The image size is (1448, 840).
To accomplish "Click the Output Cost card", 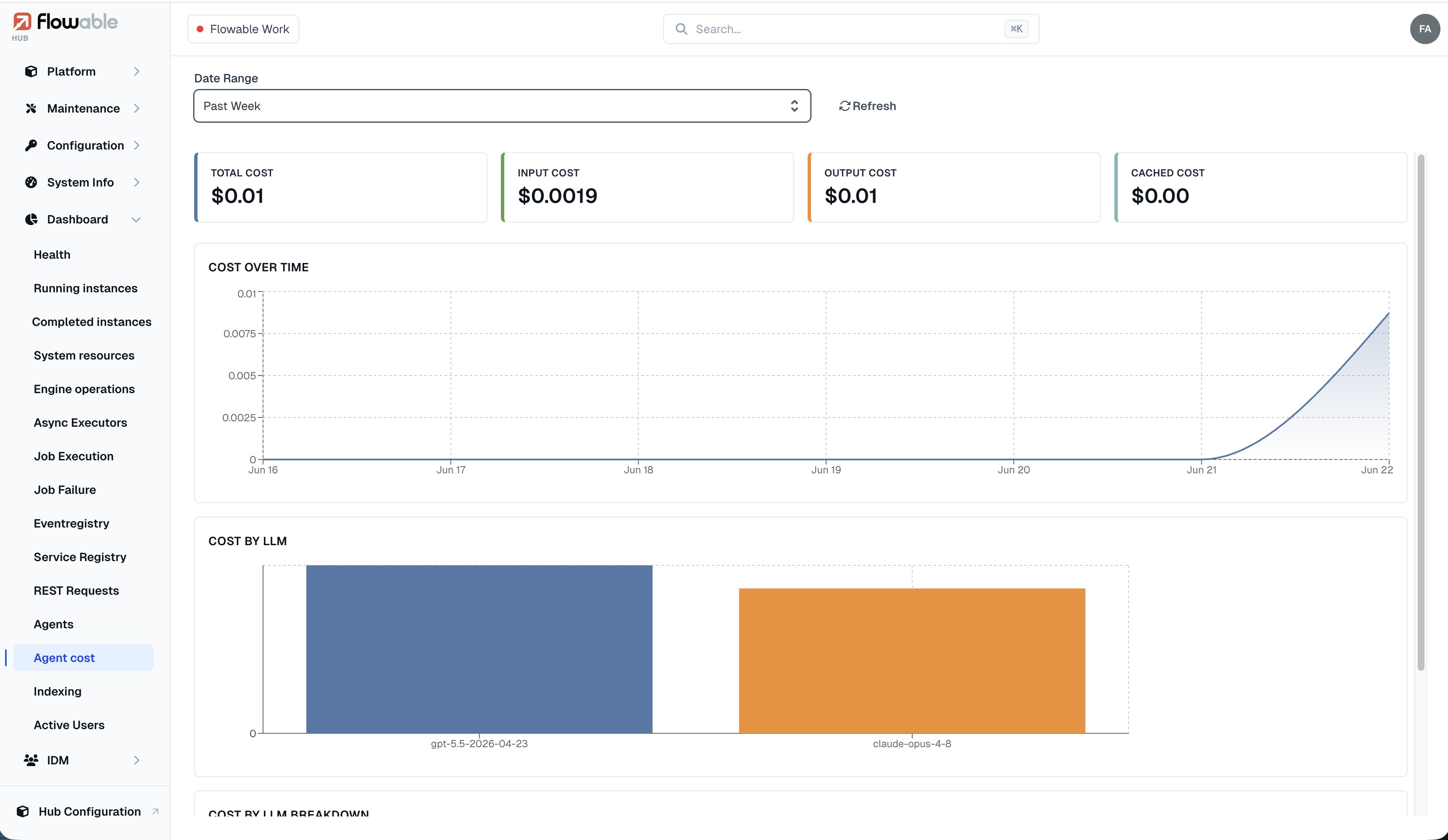I will (954, 187).
